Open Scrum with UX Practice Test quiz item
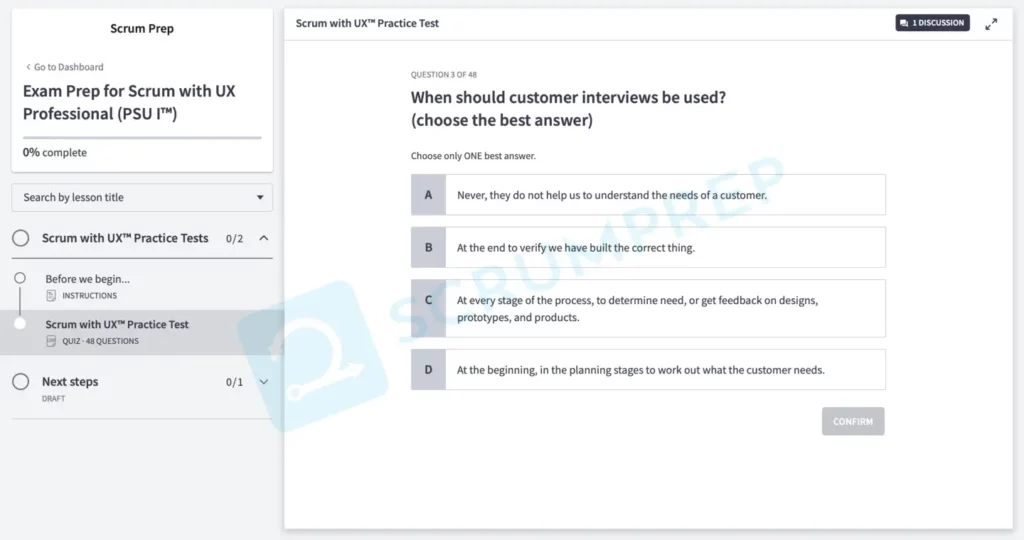Image resolution: width=1024 pixels, height=540 pixels. coord(117,325)
